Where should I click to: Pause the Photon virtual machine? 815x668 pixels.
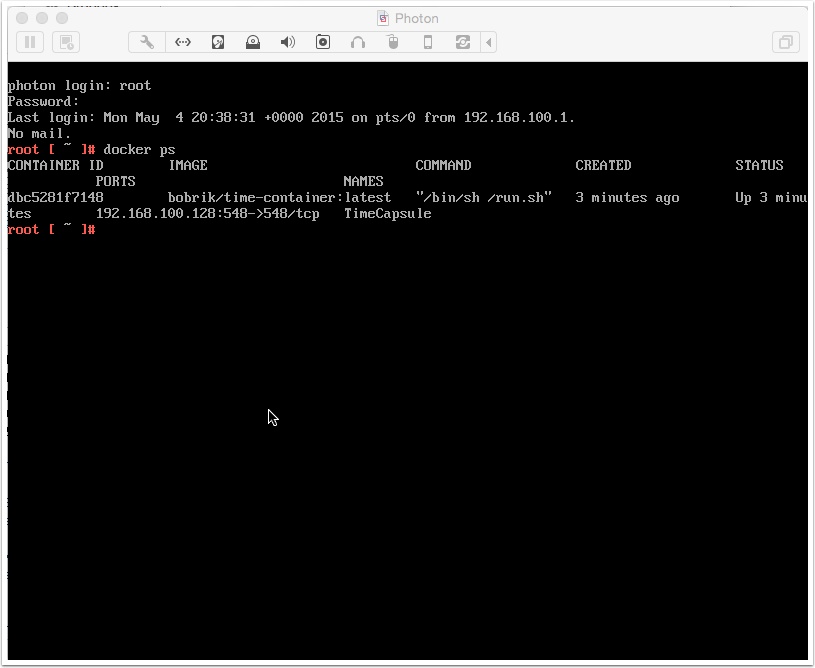click(x=30, y=42)
